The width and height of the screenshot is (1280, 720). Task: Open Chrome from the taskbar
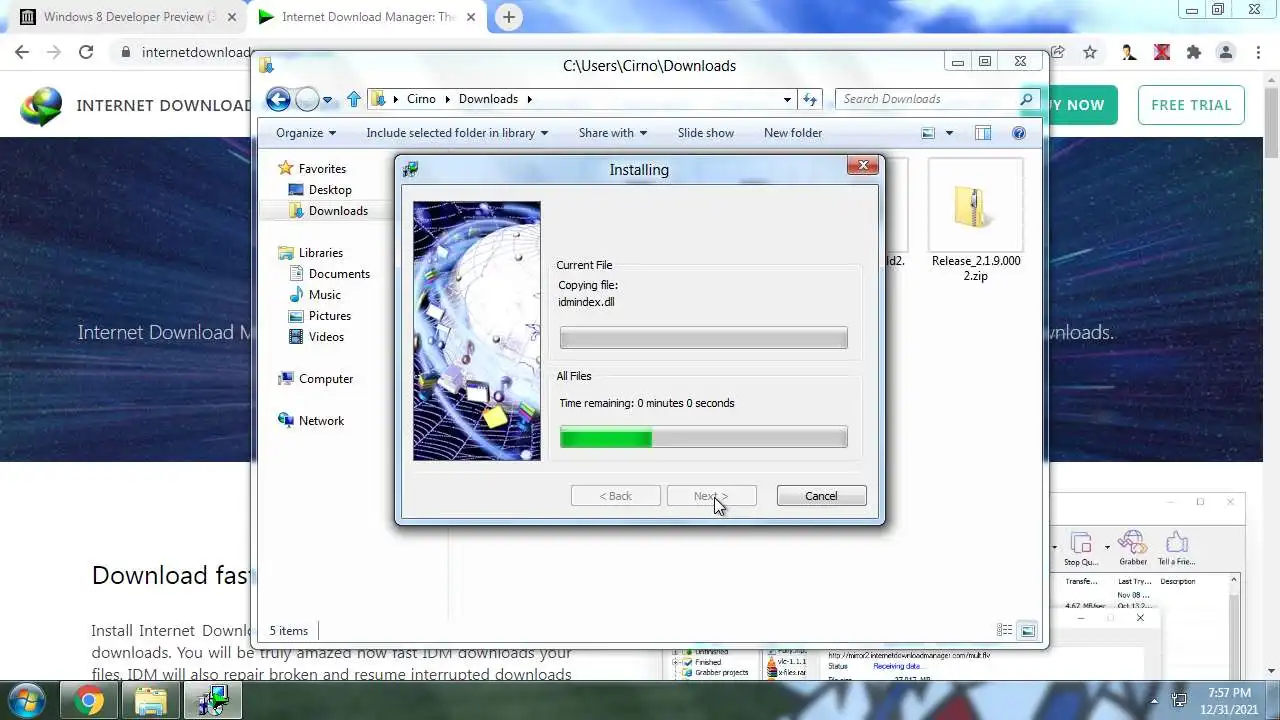tap(88, 701)
